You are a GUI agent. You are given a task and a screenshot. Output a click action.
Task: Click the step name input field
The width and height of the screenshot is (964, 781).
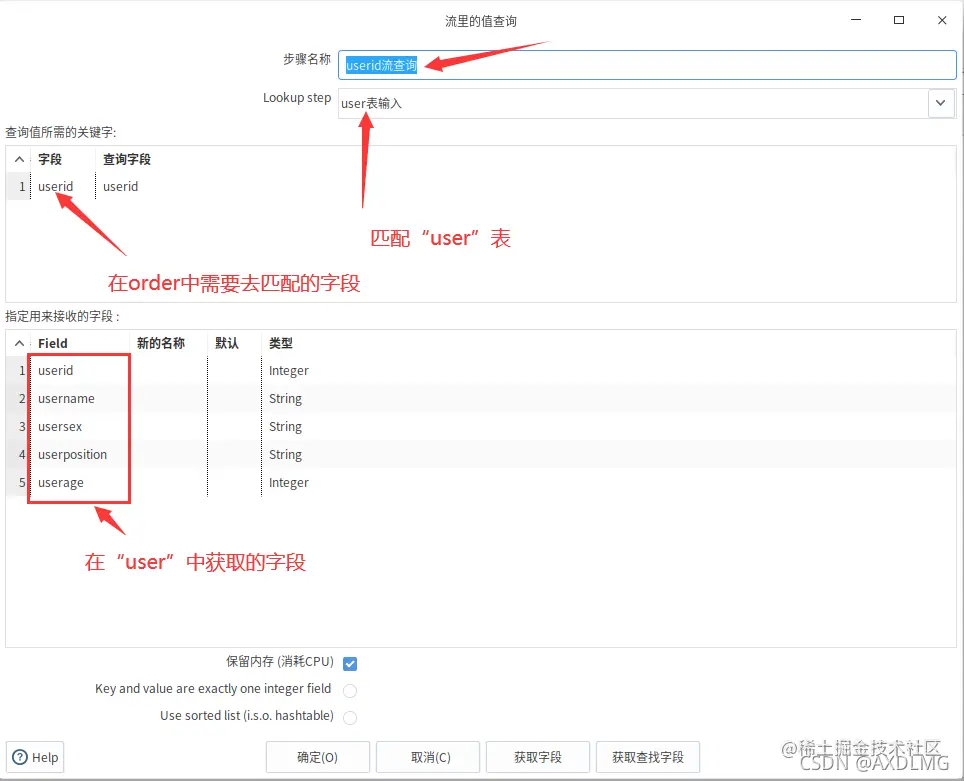point(647,65)
